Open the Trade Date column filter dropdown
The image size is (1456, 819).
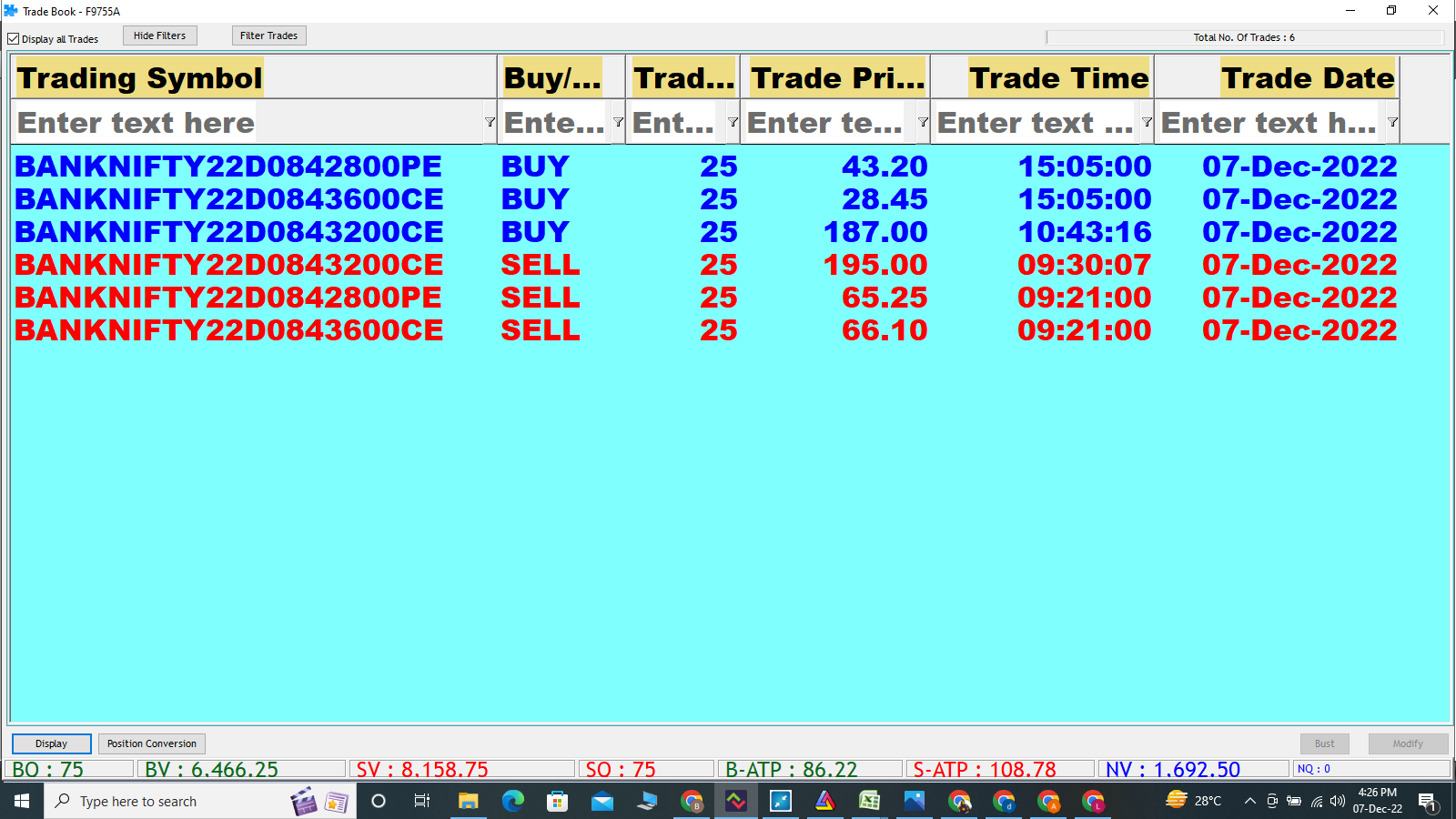(1392, 122)
